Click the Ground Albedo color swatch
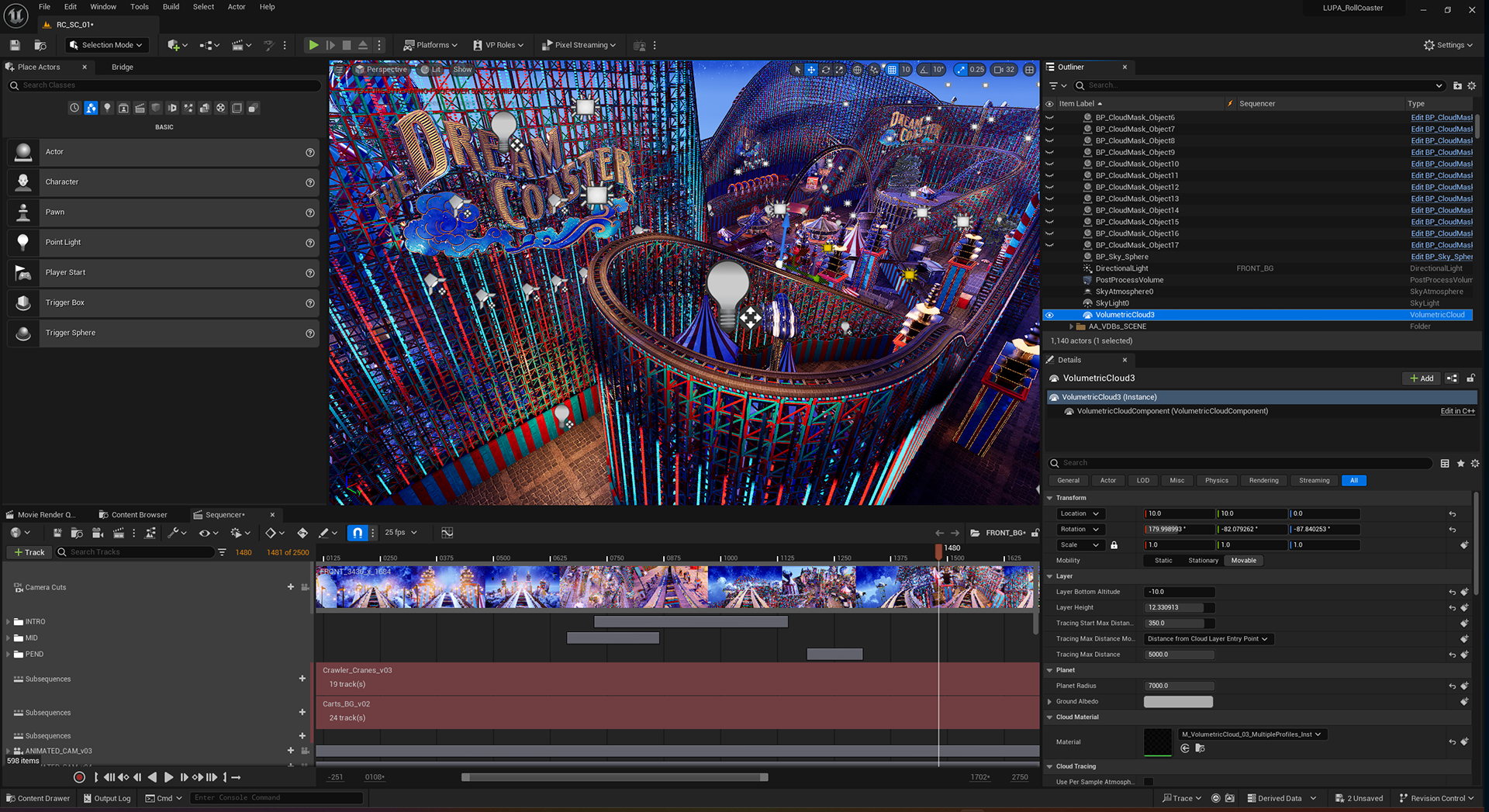The width and height of the screenshot is (1489, 812). tap(1178, 702)
